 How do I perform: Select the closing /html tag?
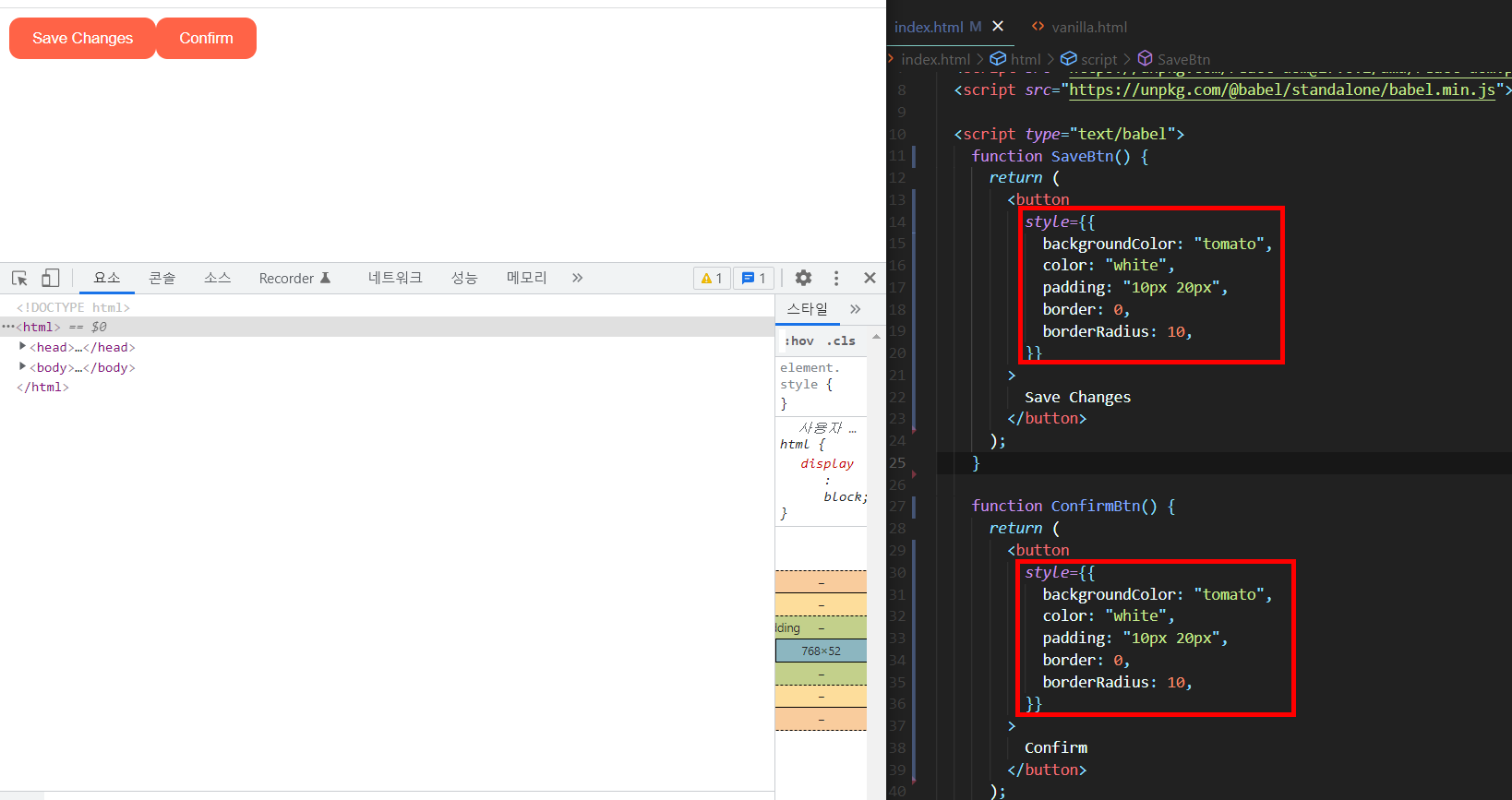pos(42,388)
